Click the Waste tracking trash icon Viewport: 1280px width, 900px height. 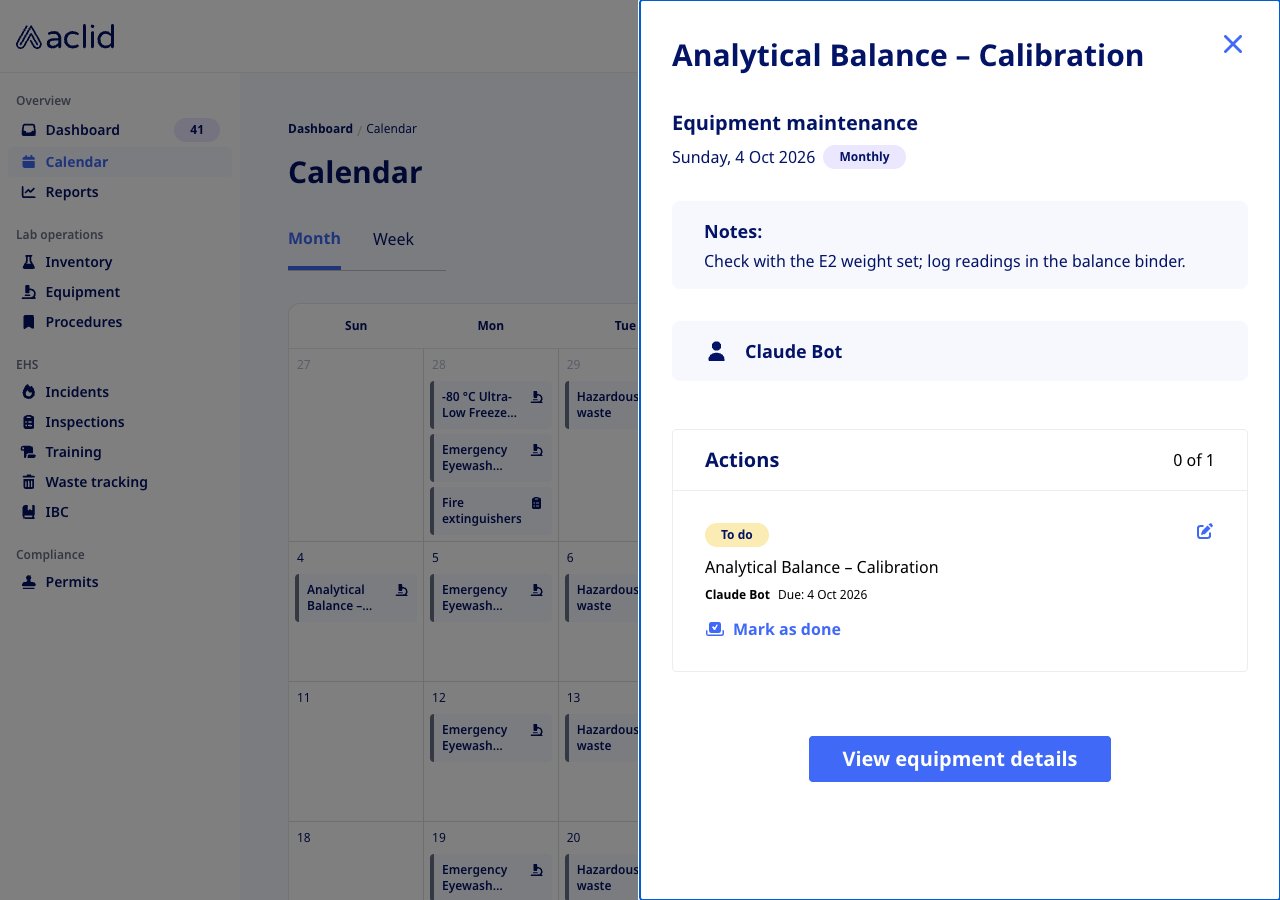pyautogui.click(x=29, y=482)
